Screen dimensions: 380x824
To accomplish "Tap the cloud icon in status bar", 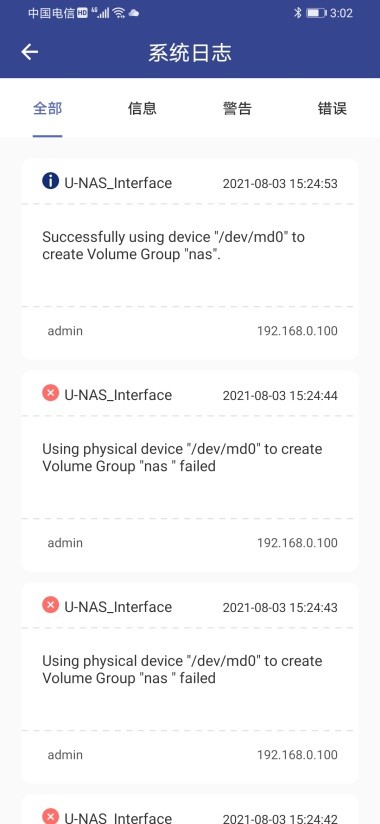I will click(x=133, y=13).
